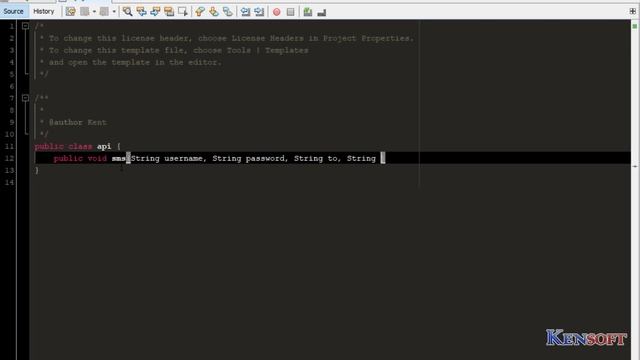Jump to last edit location icon
Screen dimensions: 640x360
pos(71,12)
